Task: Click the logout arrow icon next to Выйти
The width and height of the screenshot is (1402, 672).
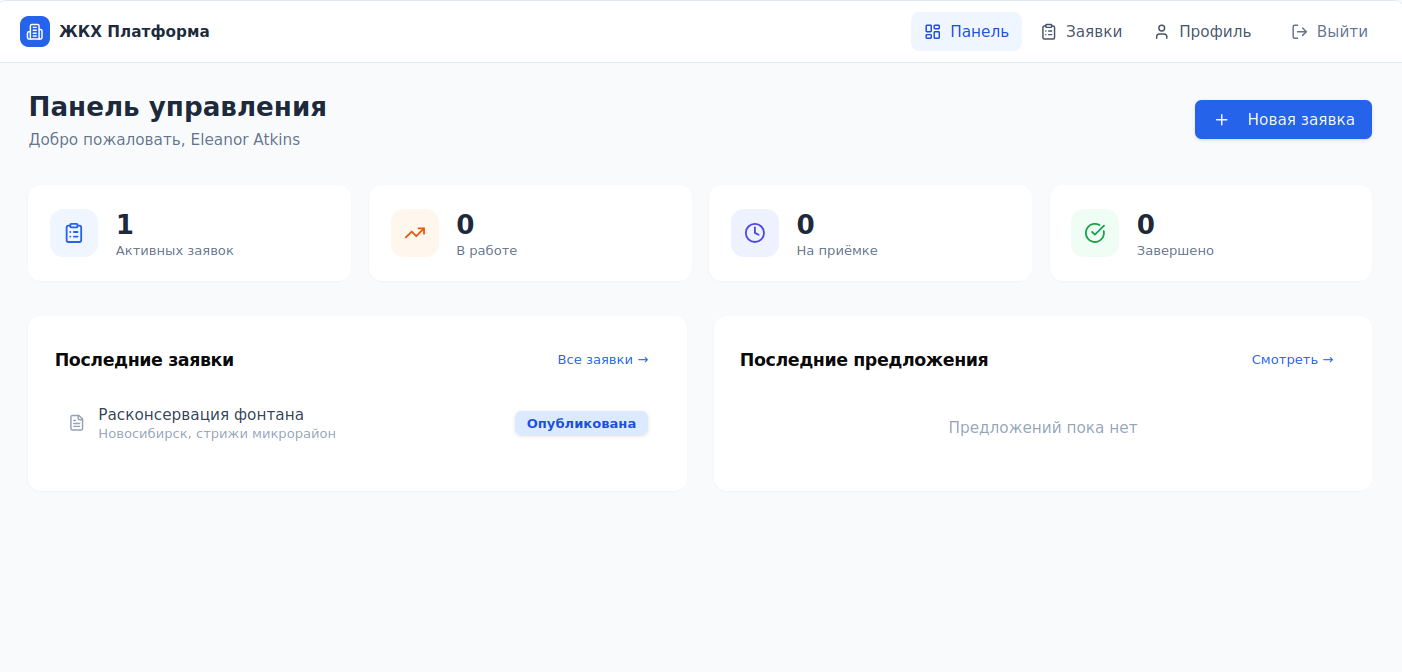Action: click(1299, 32)
